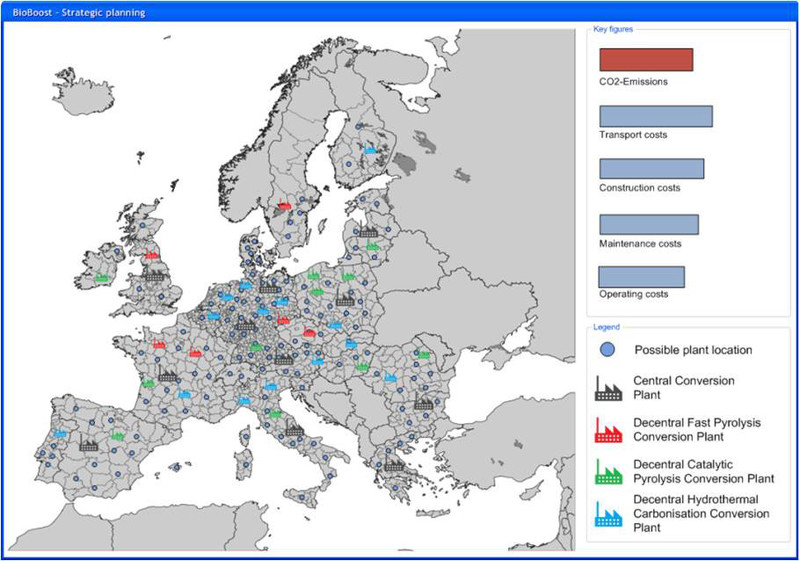Select the green plant in northeastern Romania
800x561 pixels.
click(423, 354)
